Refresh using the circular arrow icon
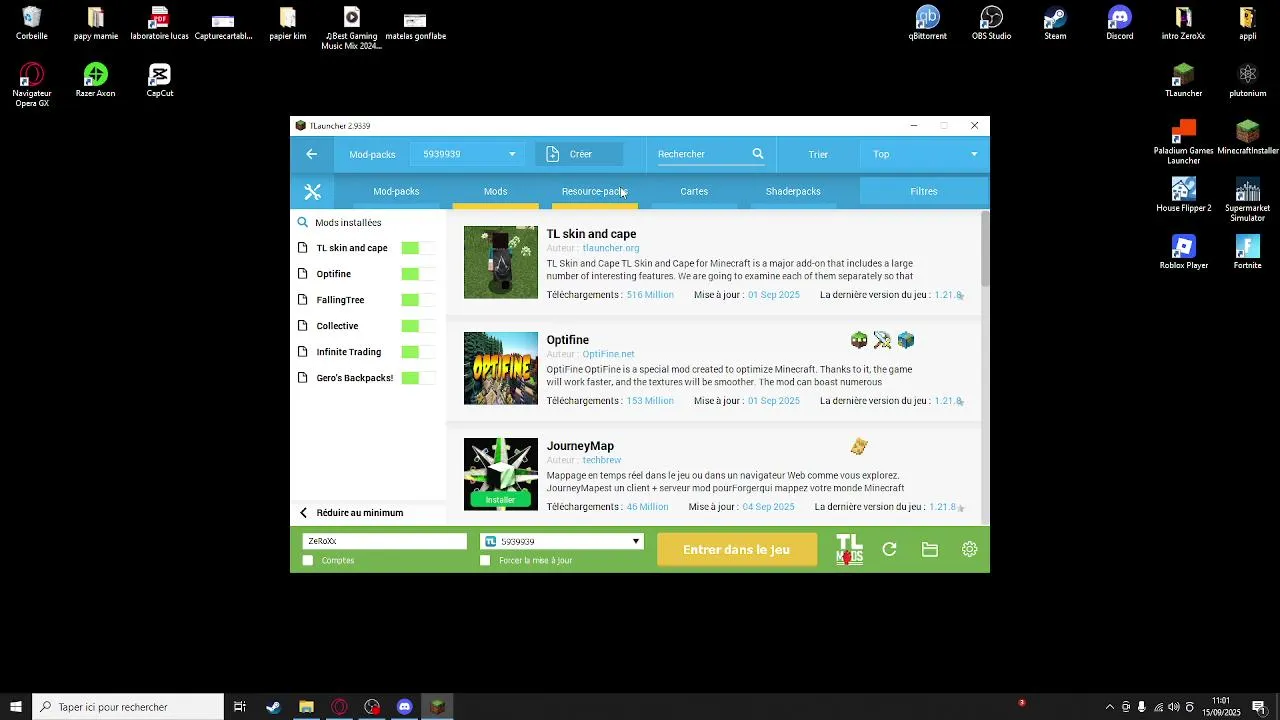 [890, 549]
